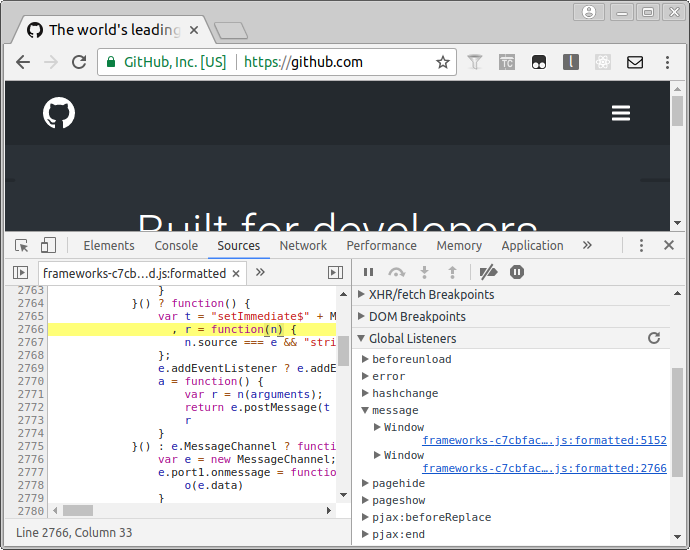
Task: Expand the hashchange listener entry
Action: point(365,393)
